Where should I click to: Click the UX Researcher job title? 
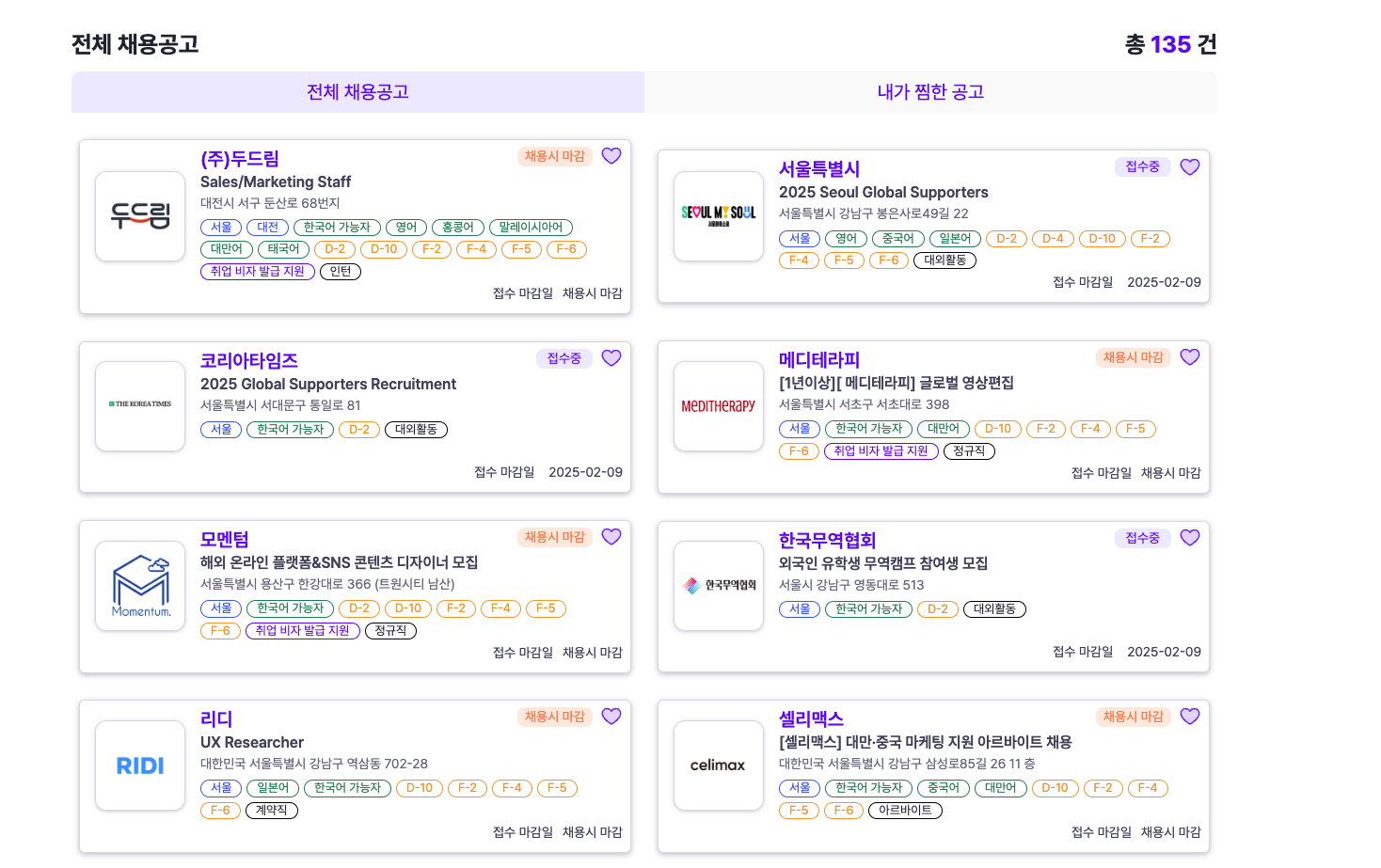pos(252,743)
